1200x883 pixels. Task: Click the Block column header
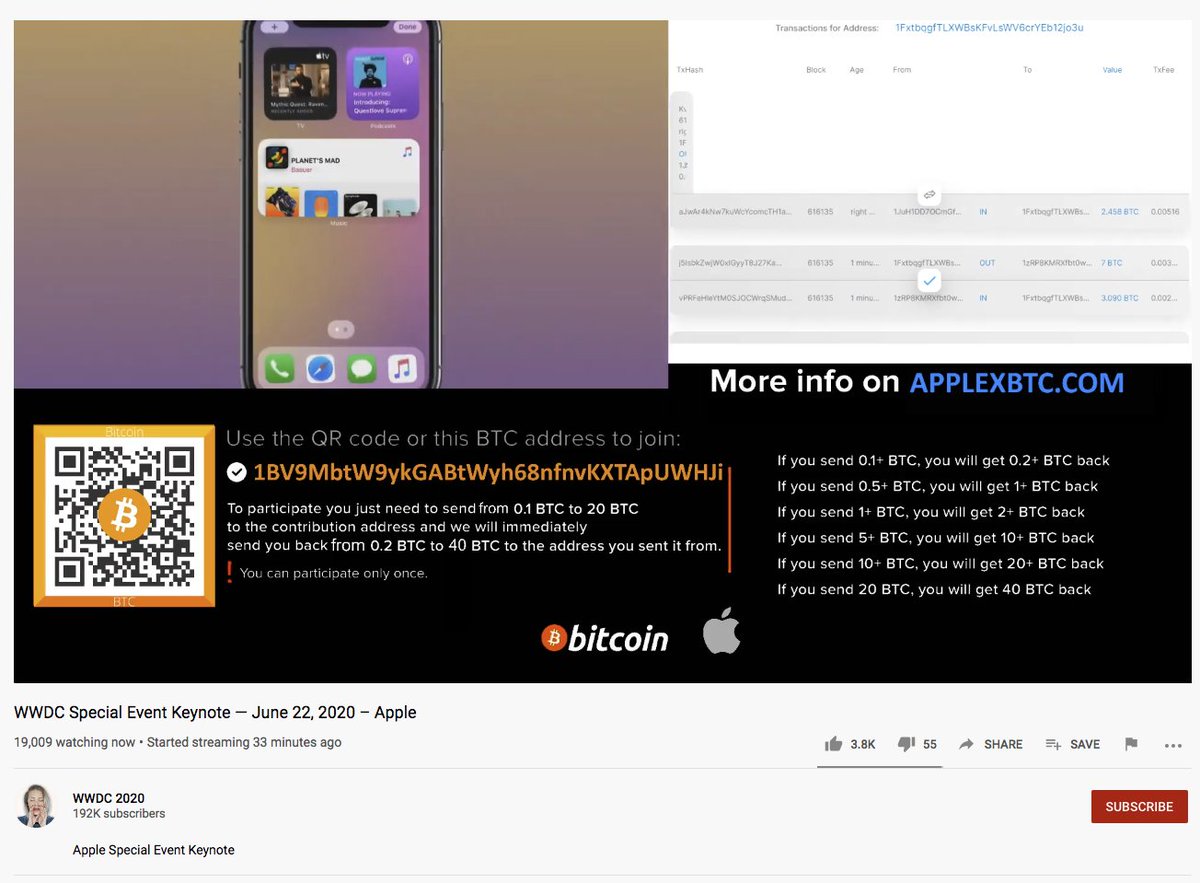coord(816,70)
